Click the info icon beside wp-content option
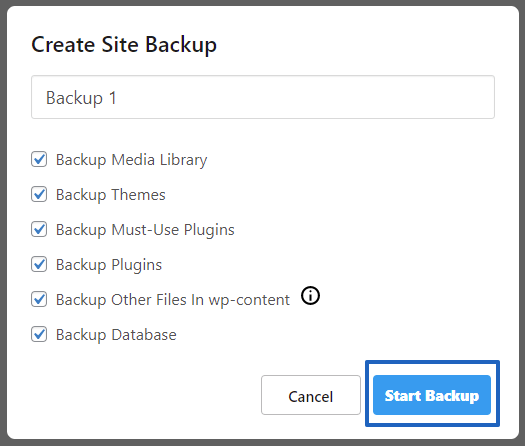 click(310, 296)
